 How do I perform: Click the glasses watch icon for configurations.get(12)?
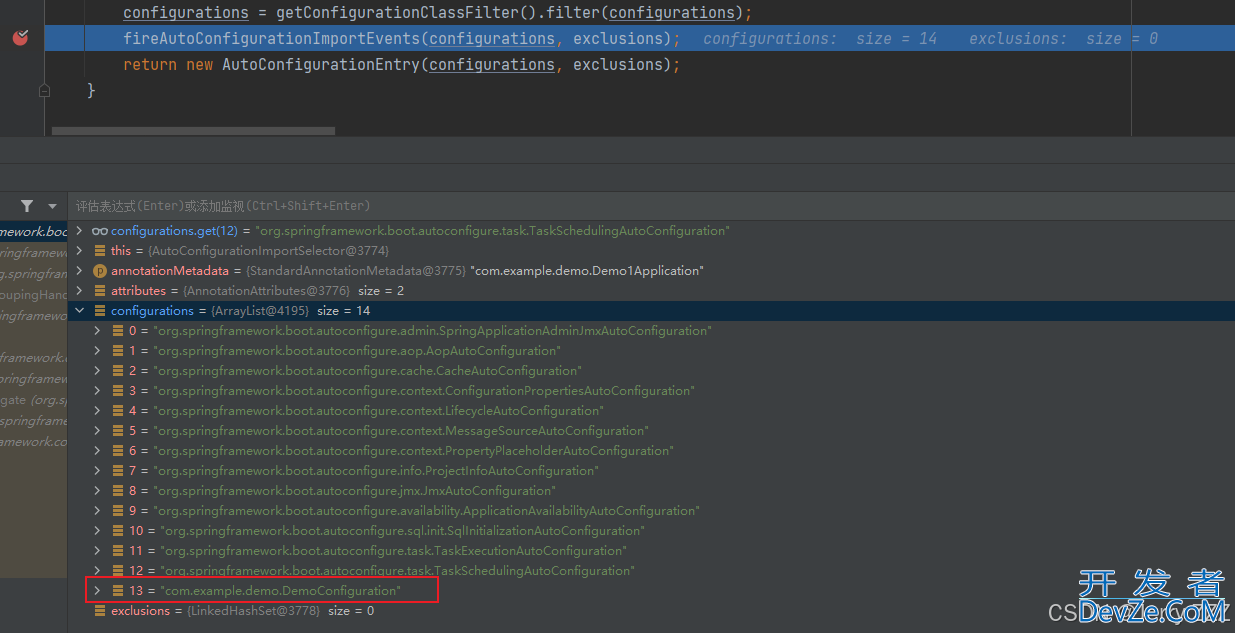tap(99, 231)
